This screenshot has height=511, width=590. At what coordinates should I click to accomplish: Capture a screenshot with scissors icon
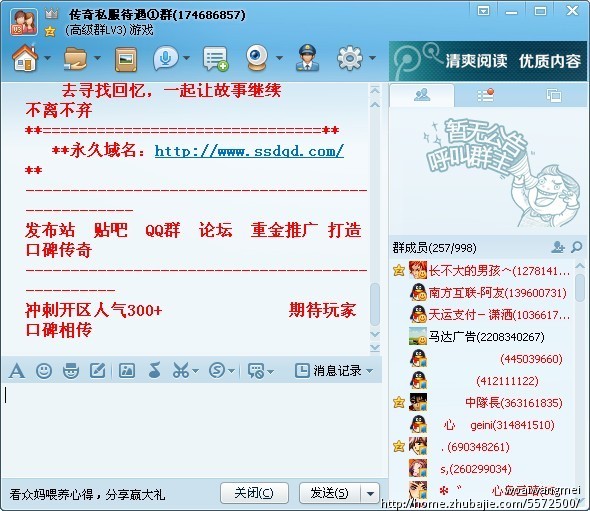pos(181,371)
